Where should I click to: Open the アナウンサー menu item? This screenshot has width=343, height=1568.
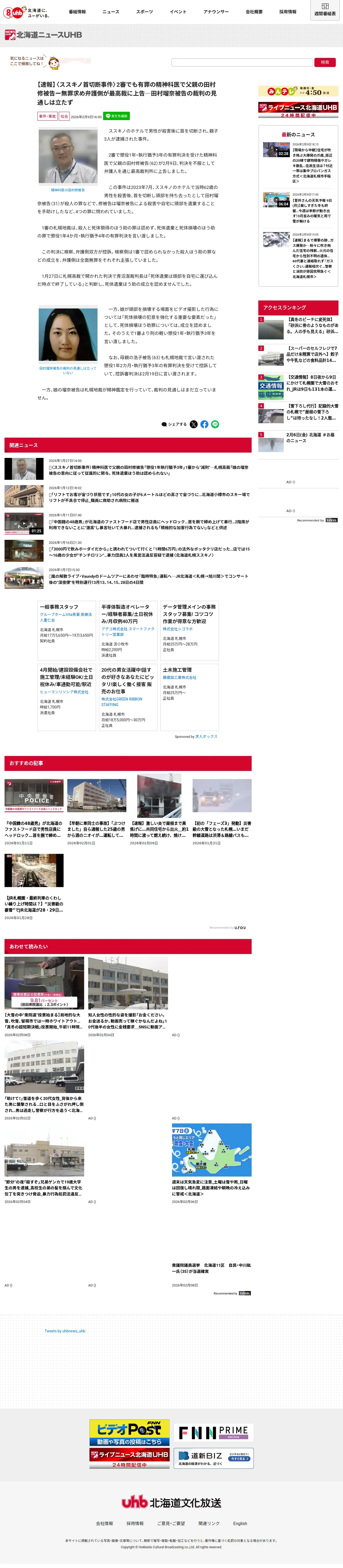(216, 11)
